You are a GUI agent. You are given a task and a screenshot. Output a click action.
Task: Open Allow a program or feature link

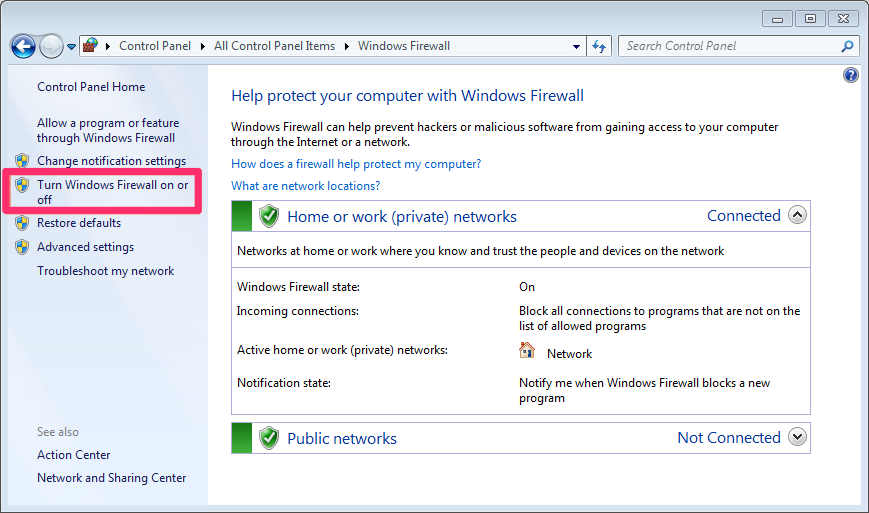[108, 130]
